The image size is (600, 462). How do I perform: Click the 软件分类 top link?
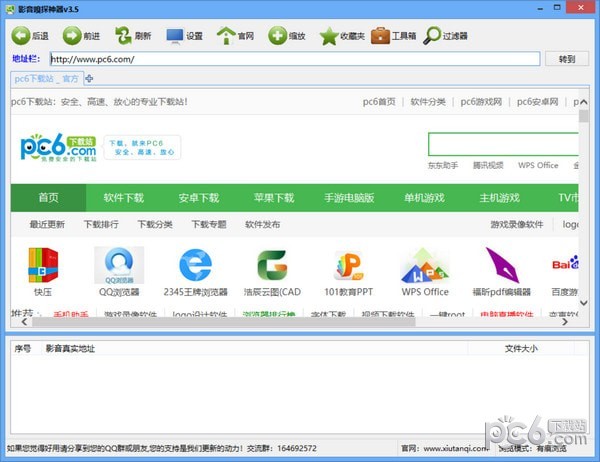coord(428,101)
